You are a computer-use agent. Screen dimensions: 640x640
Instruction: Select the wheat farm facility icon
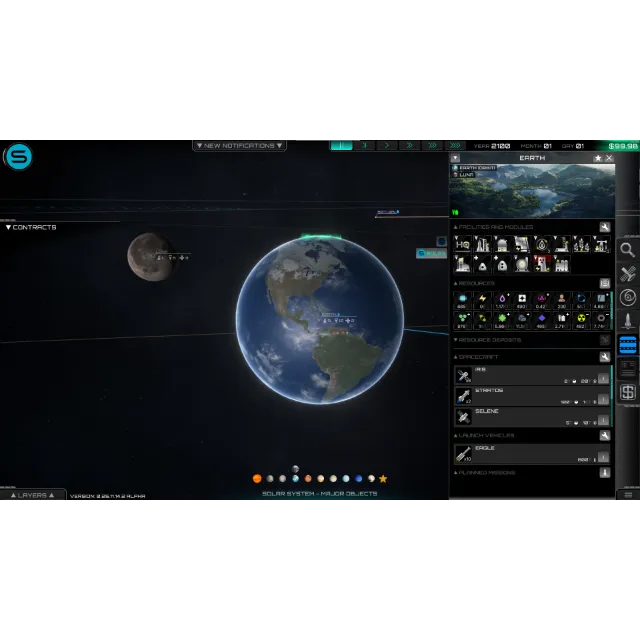tap(581, 244)
